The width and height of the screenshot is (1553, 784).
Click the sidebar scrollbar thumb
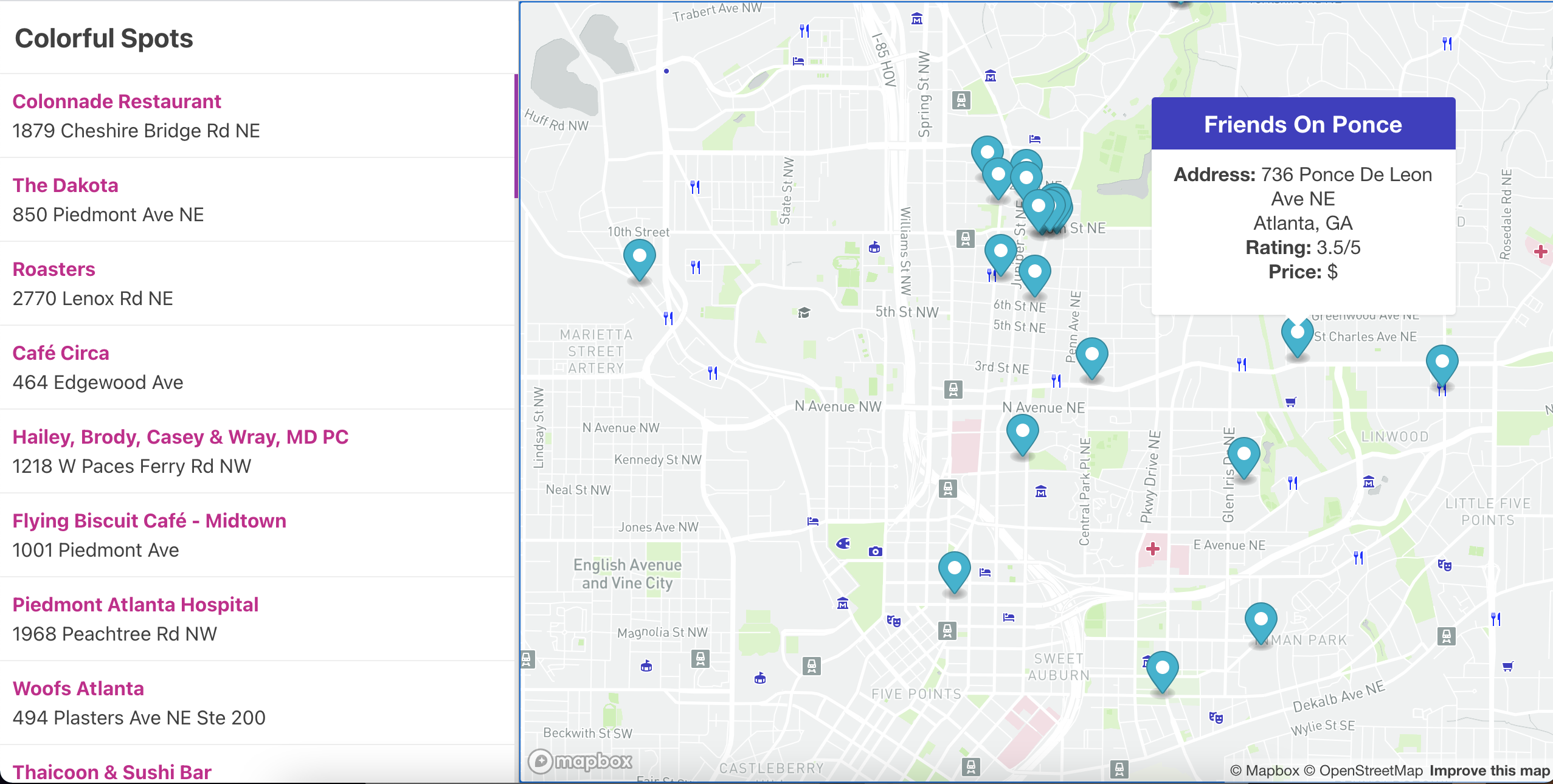tap(516, 136)
